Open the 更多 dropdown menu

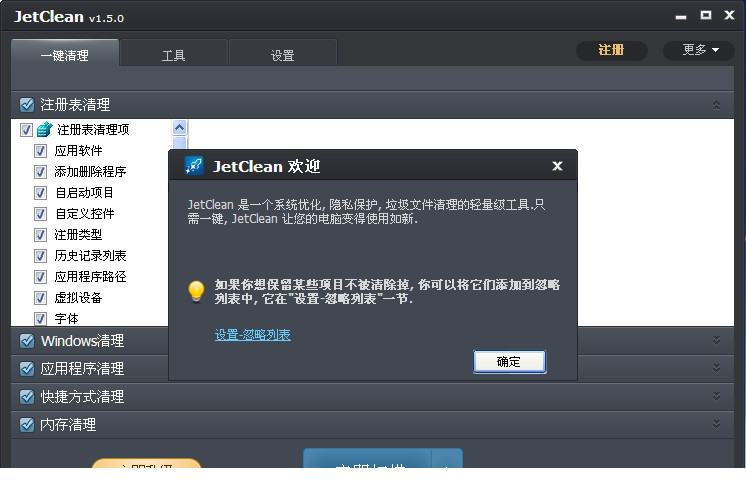(x=699, y=50)
